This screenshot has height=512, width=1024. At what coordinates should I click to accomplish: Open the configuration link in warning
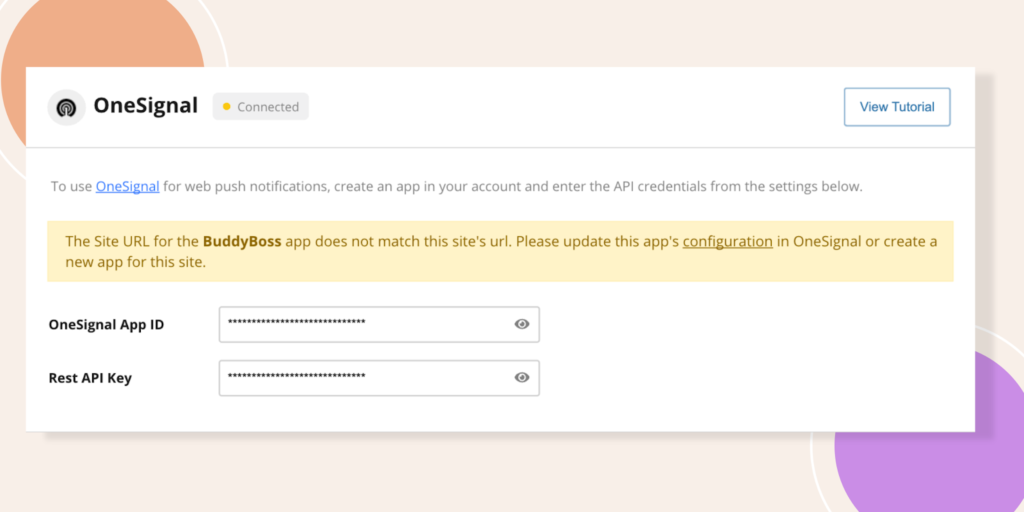click(727, 241)
